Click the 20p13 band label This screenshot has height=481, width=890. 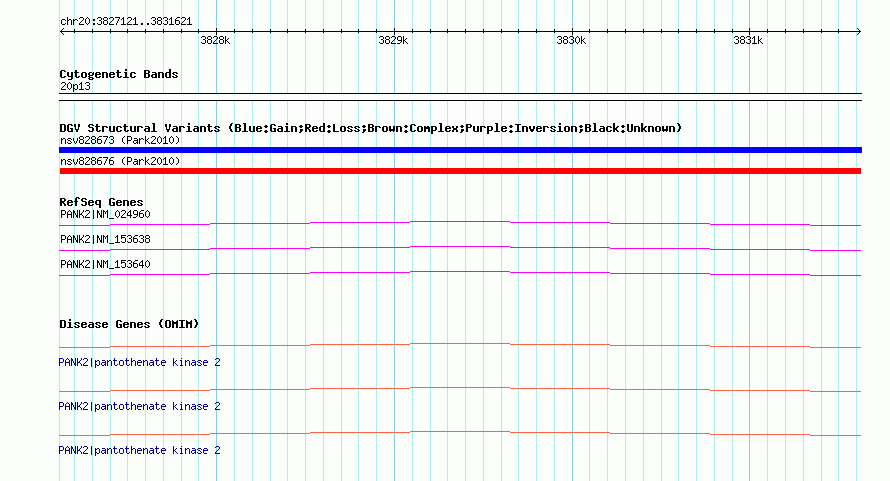pos(75,86)
